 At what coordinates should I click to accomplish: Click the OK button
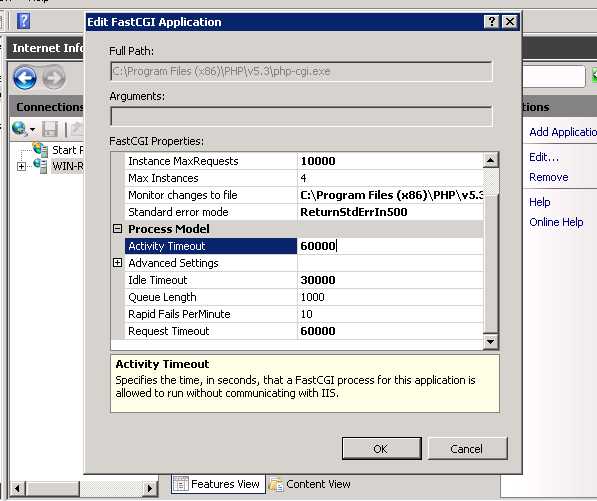(382, 448)
